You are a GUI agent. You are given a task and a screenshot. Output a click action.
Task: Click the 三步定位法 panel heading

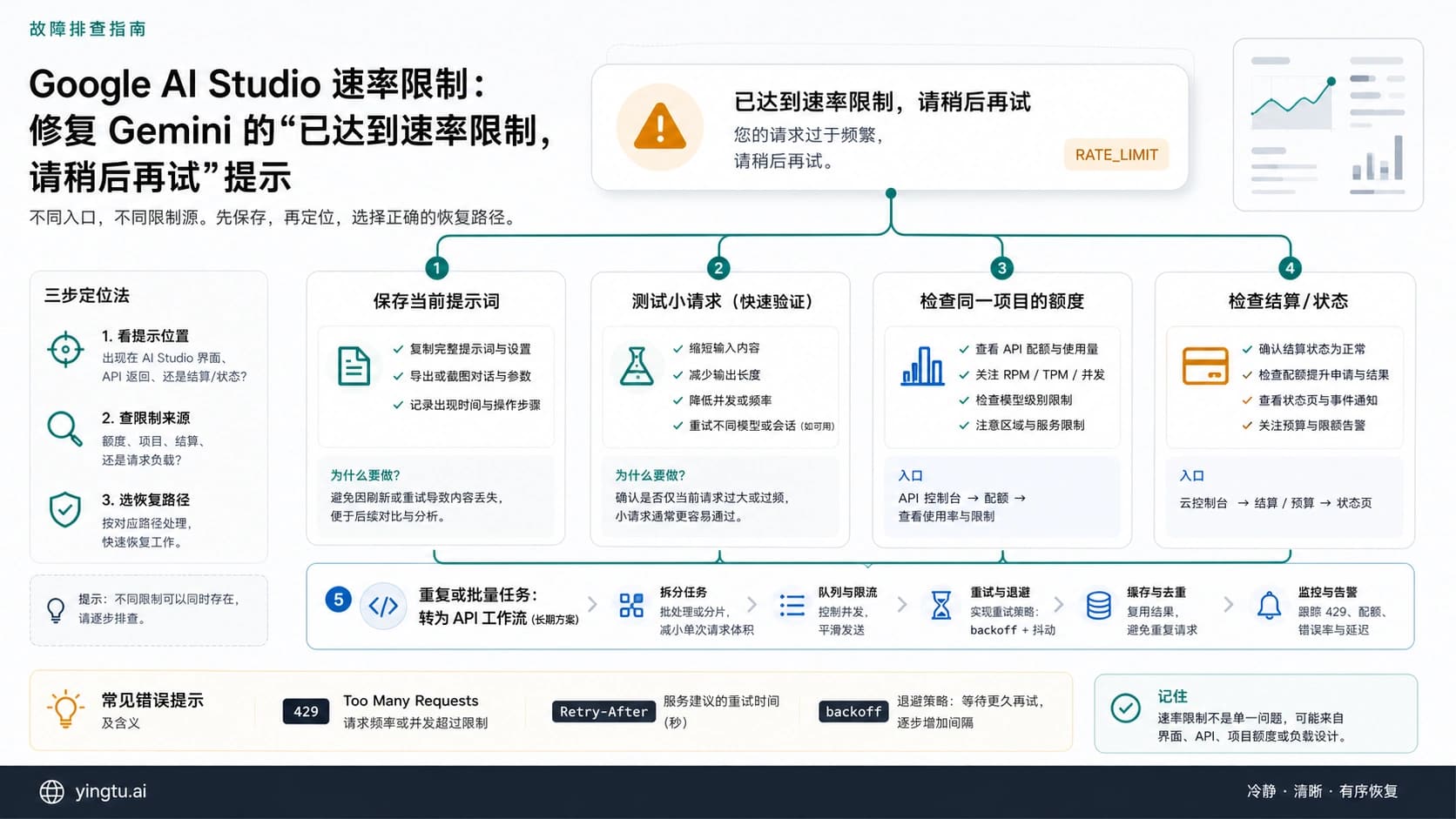click(x=87, y=296)
